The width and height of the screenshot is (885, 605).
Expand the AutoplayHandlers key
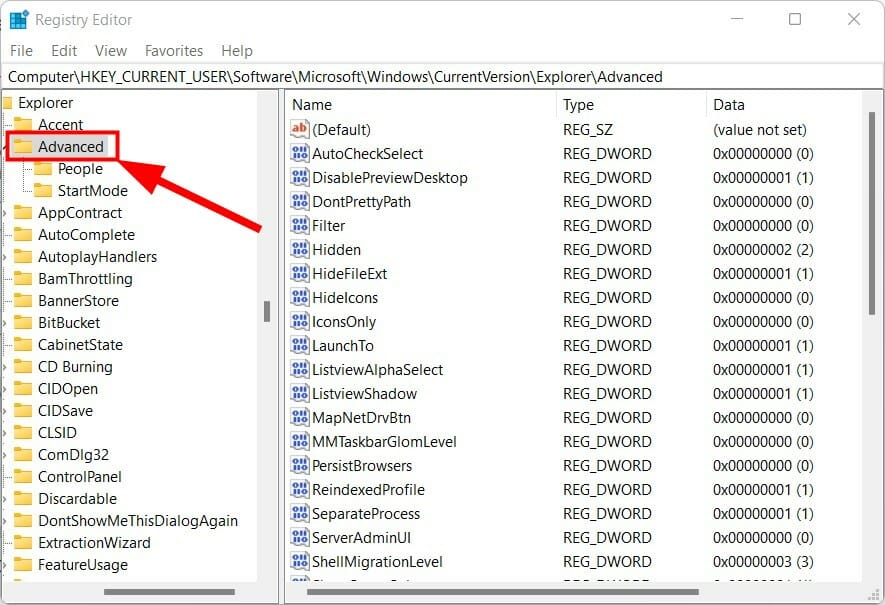point(5,257)
